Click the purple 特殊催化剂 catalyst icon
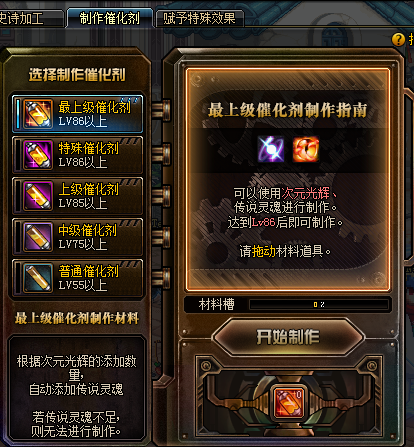Viewport: 414px width, 447px height. click(x=38, y=155)
